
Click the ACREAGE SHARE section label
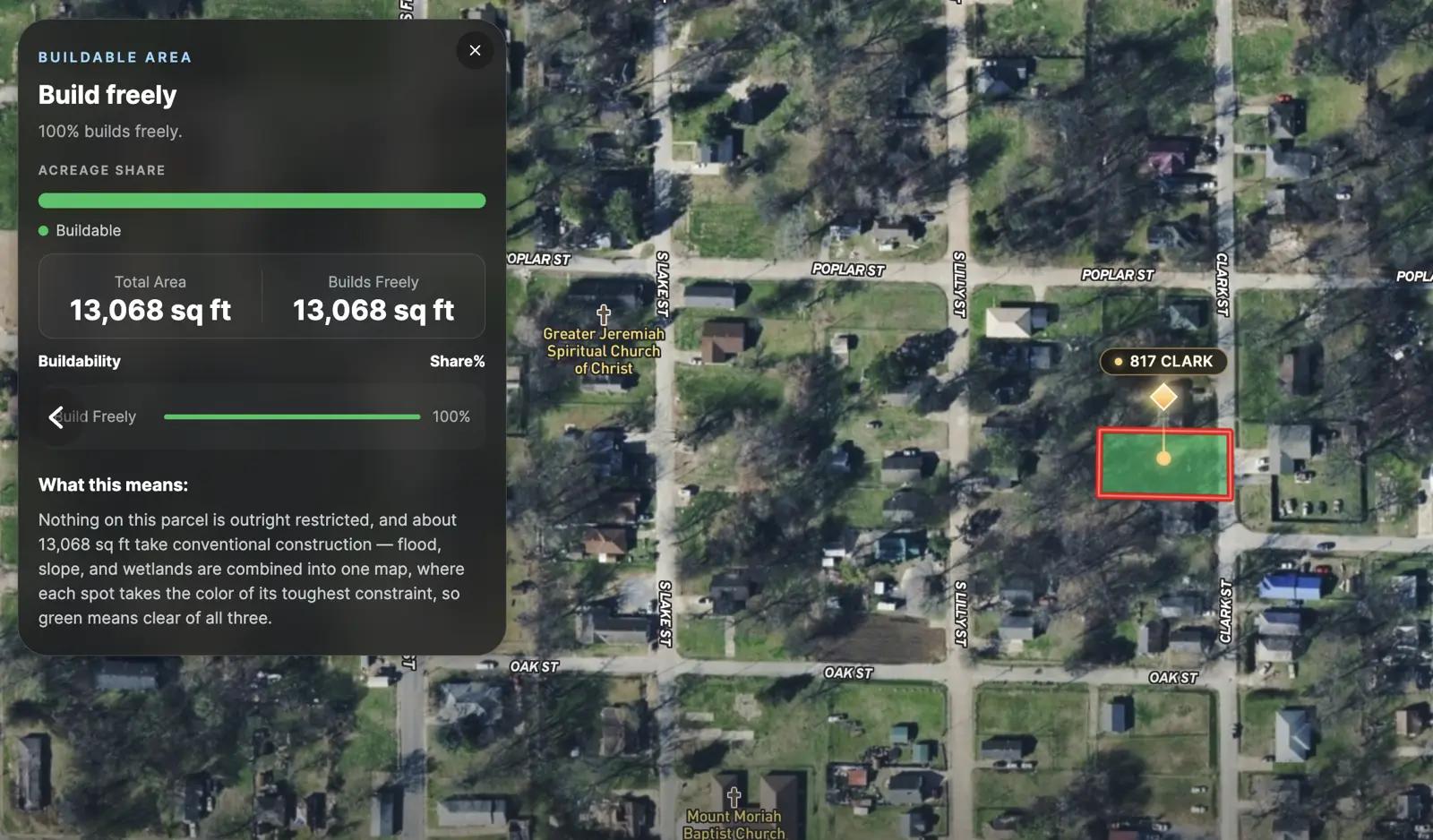pyautogui.click(x=101, y=170)
